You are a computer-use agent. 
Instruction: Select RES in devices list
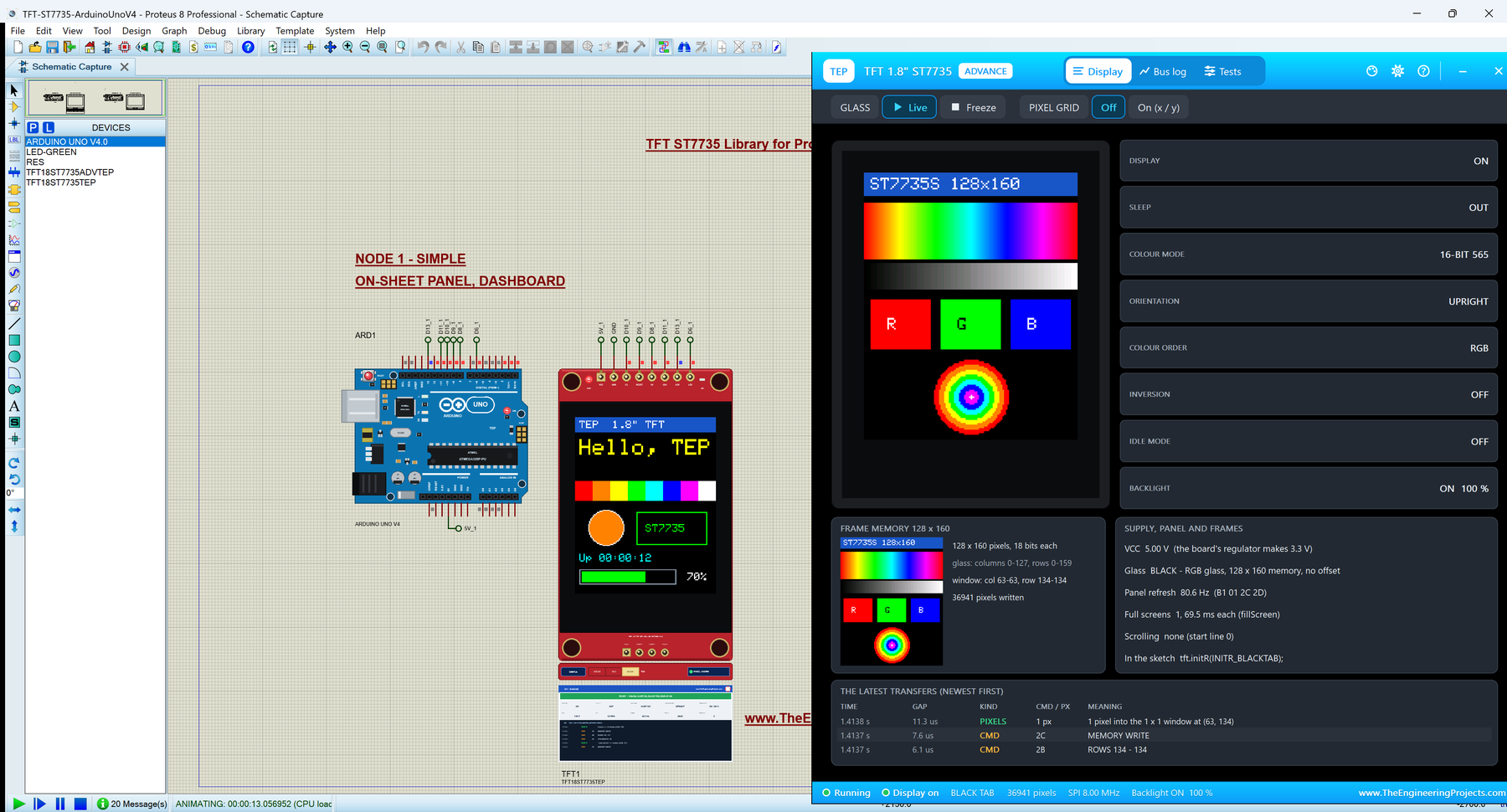tap(95, 162)
